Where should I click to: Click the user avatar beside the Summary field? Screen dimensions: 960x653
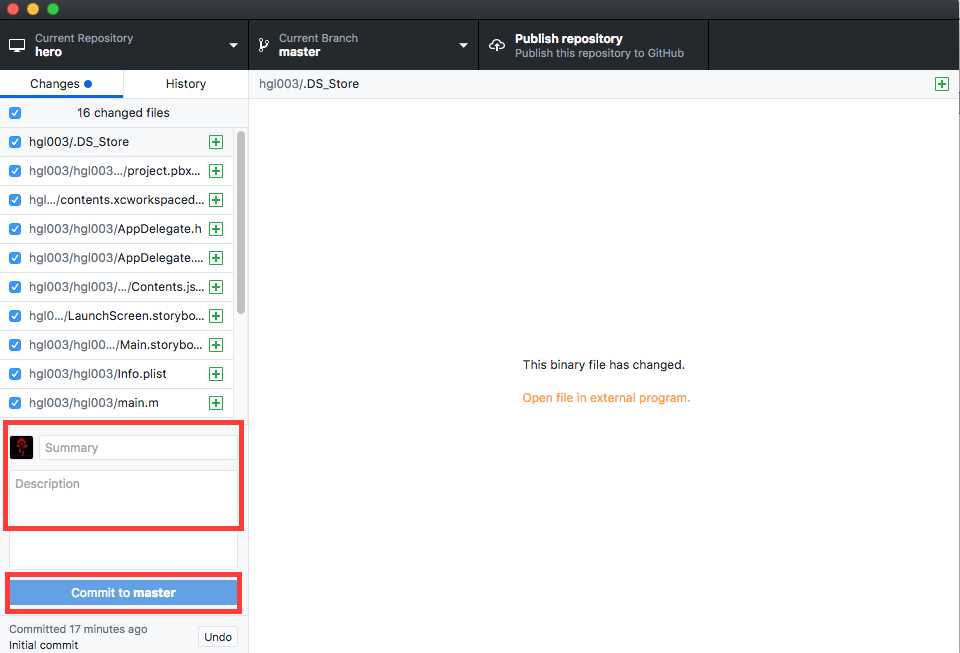tap(21, 447)
